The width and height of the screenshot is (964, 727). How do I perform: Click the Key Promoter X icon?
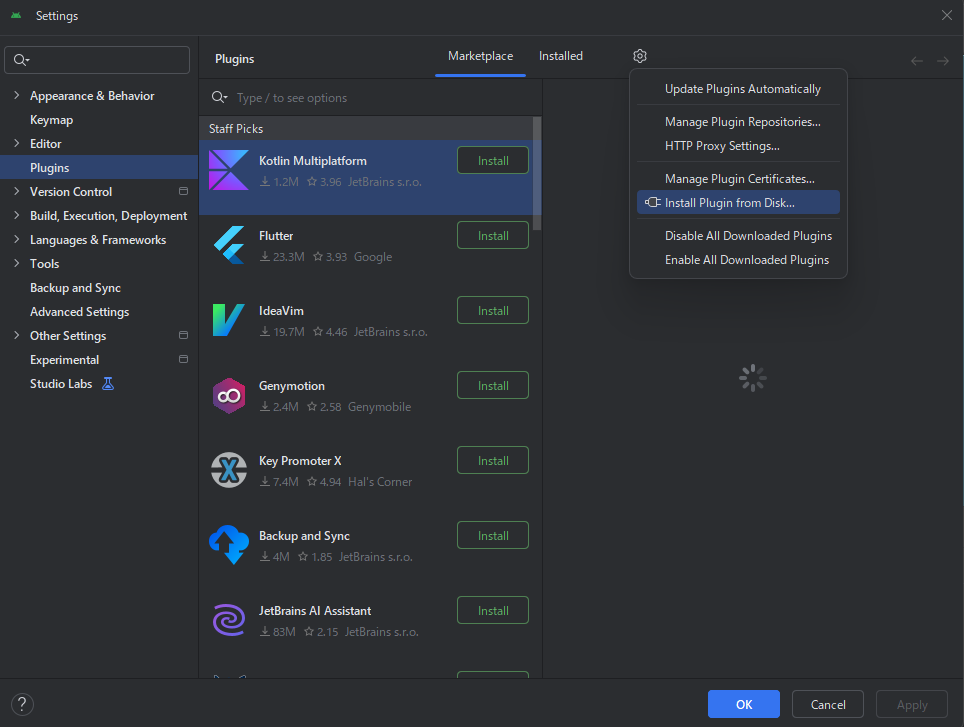(228, 470)
